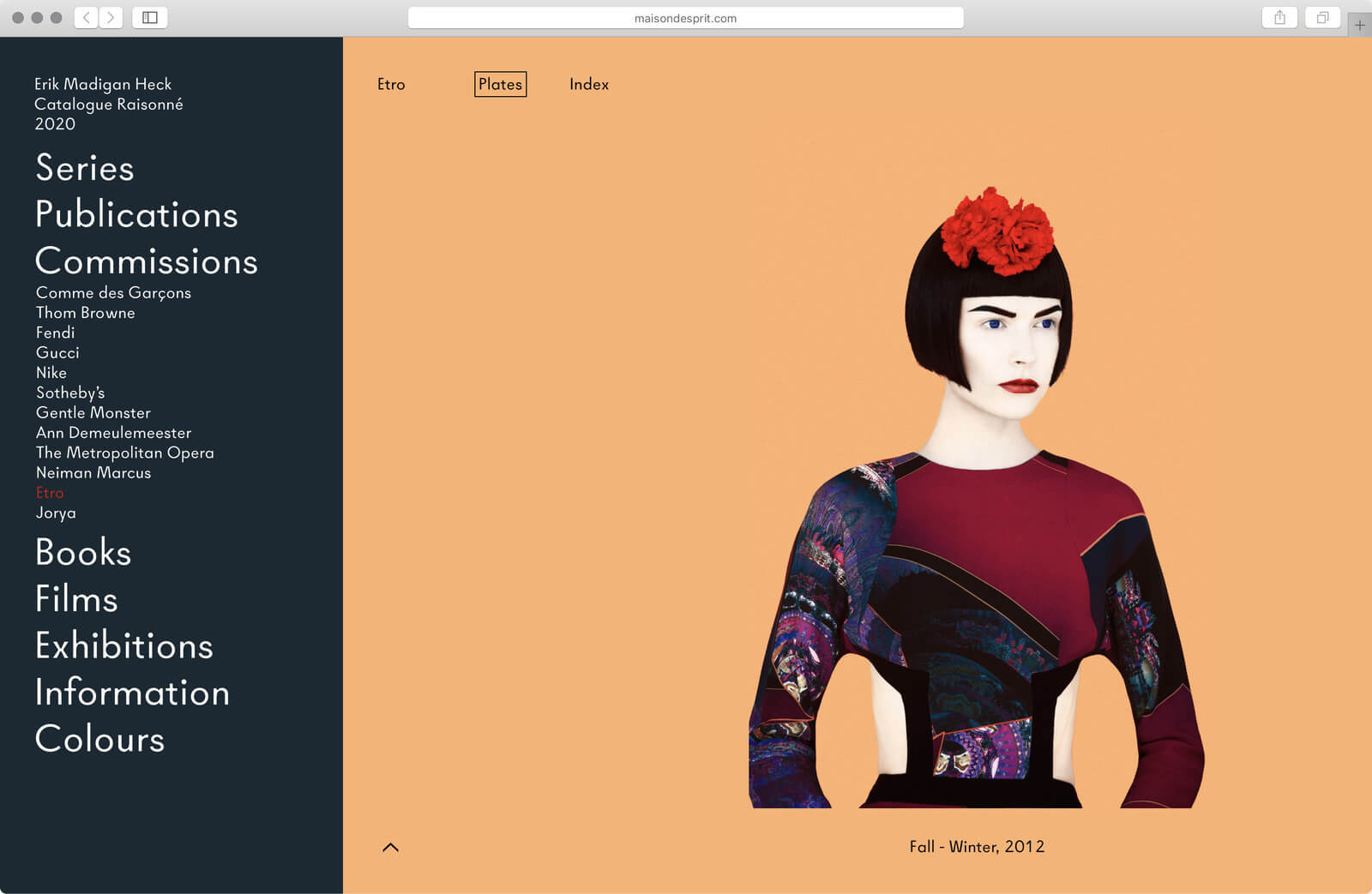Select Jorya commission
1372x894 pixels.
tap(56, 513)
